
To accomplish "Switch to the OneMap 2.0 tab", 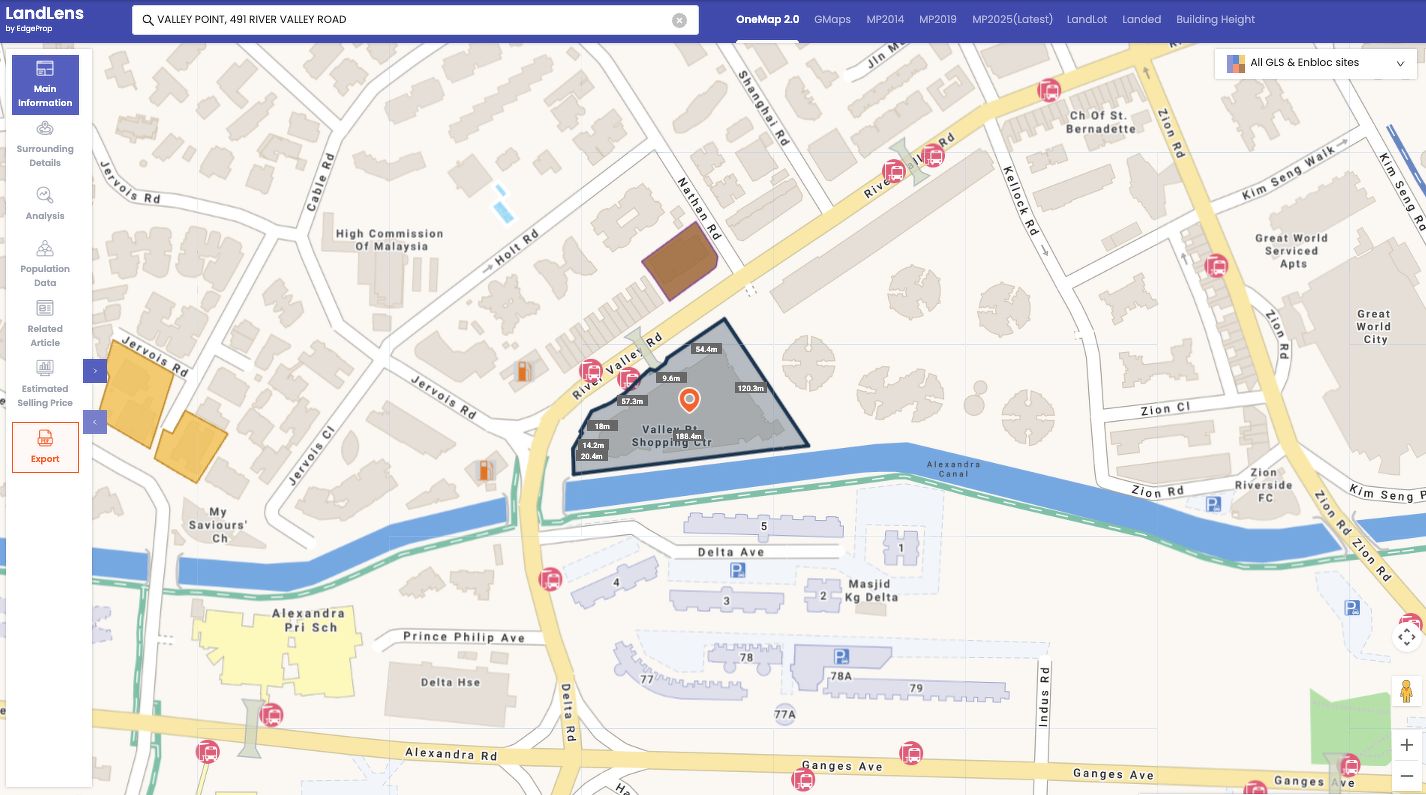I will point(767,19).
